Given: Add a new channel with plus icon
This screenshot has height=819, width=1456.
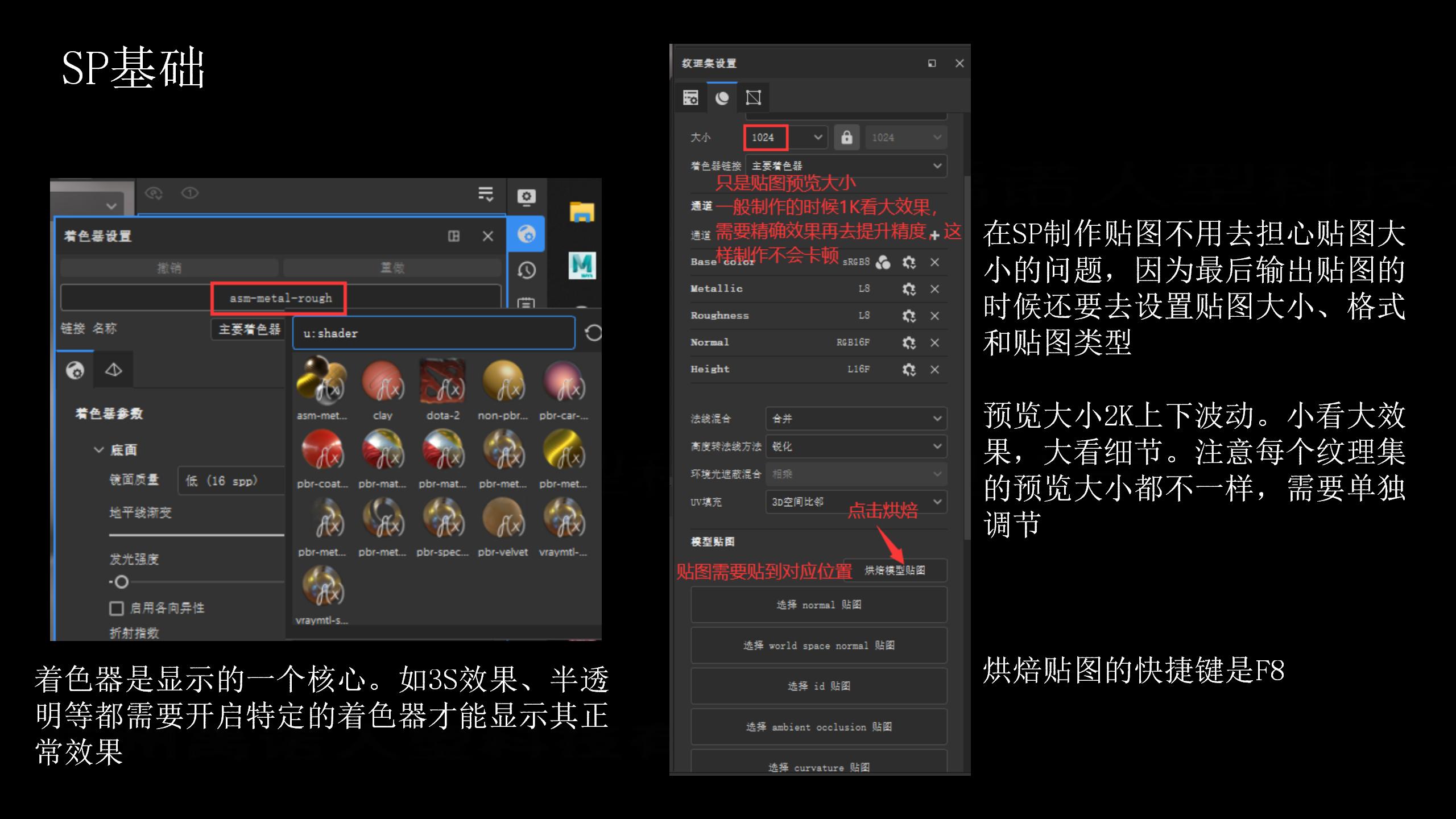Looking at the screenshot, I should [934, 235].
